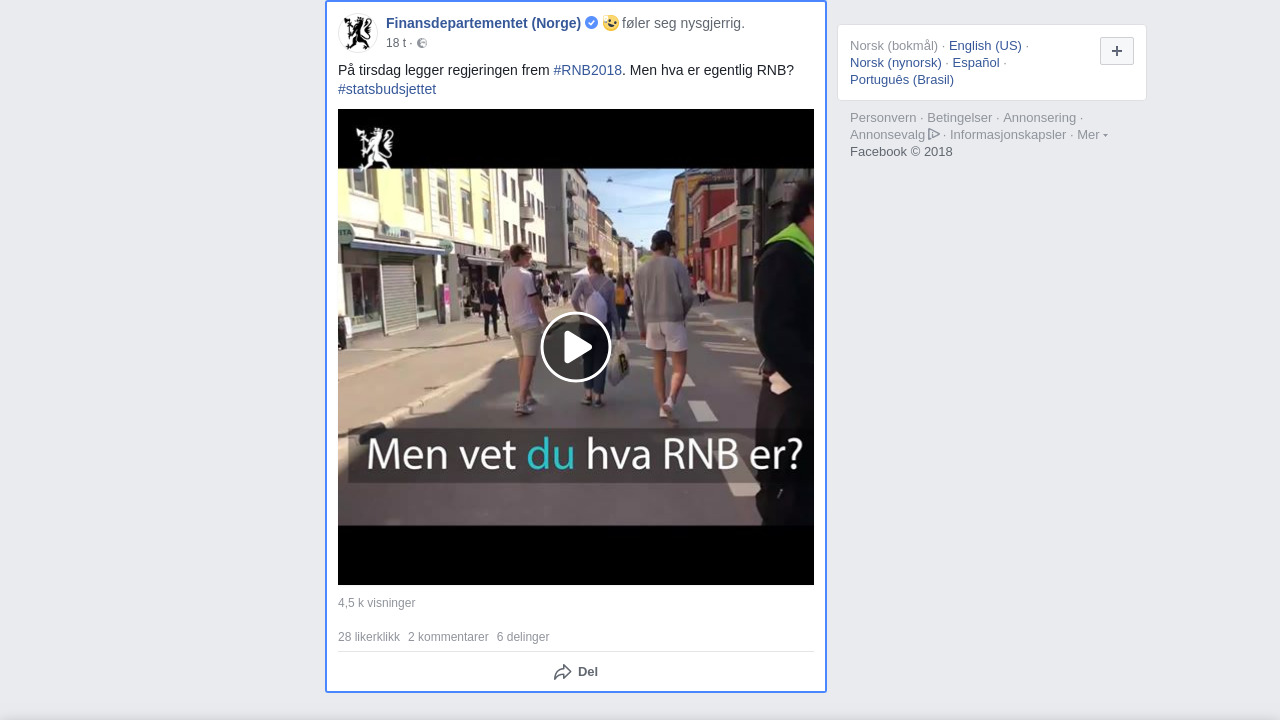1280x720 pixels.
Task: Open Finansdepartementet (Norge) page link
Action: coord(483,23)
